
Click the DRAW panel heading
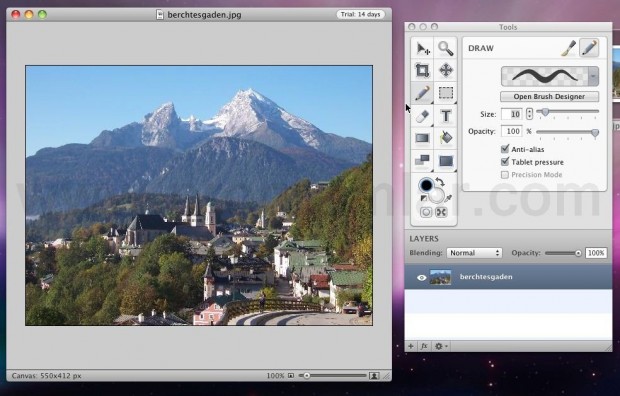coord(481,48)
